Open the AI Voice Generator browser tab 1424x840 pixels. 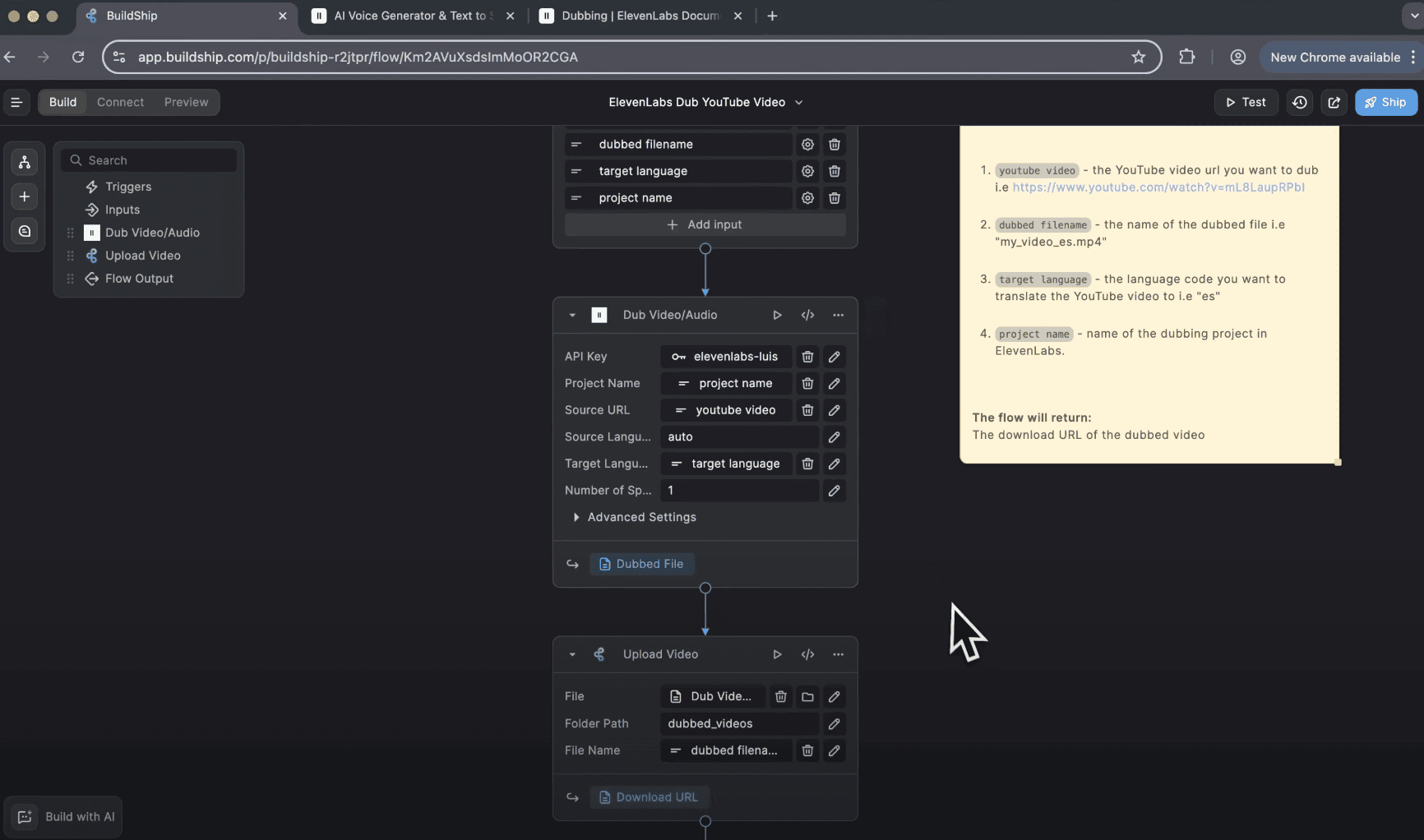[413, 16]
